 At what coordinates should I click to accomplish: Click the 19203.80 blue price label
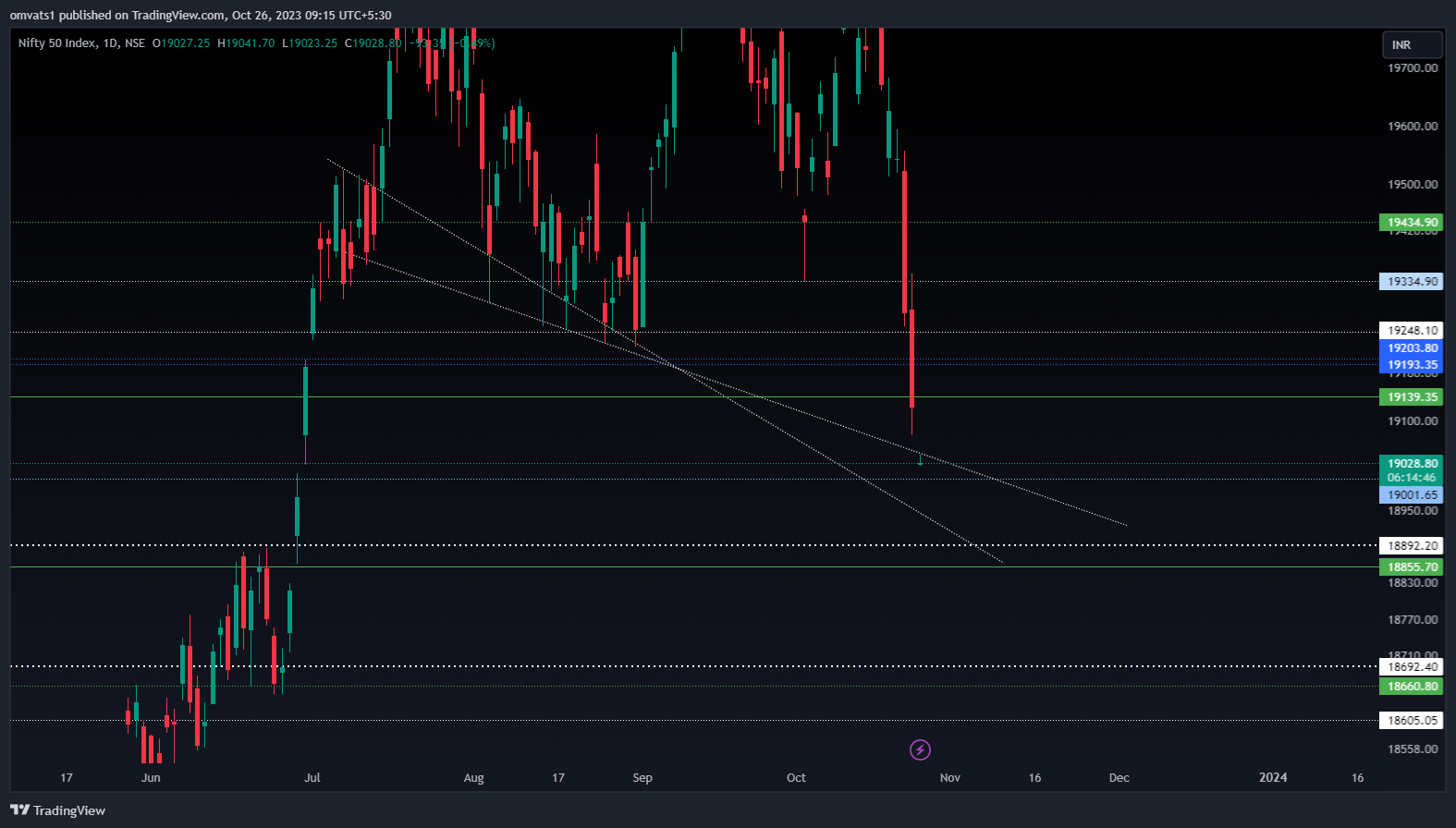1412,348
